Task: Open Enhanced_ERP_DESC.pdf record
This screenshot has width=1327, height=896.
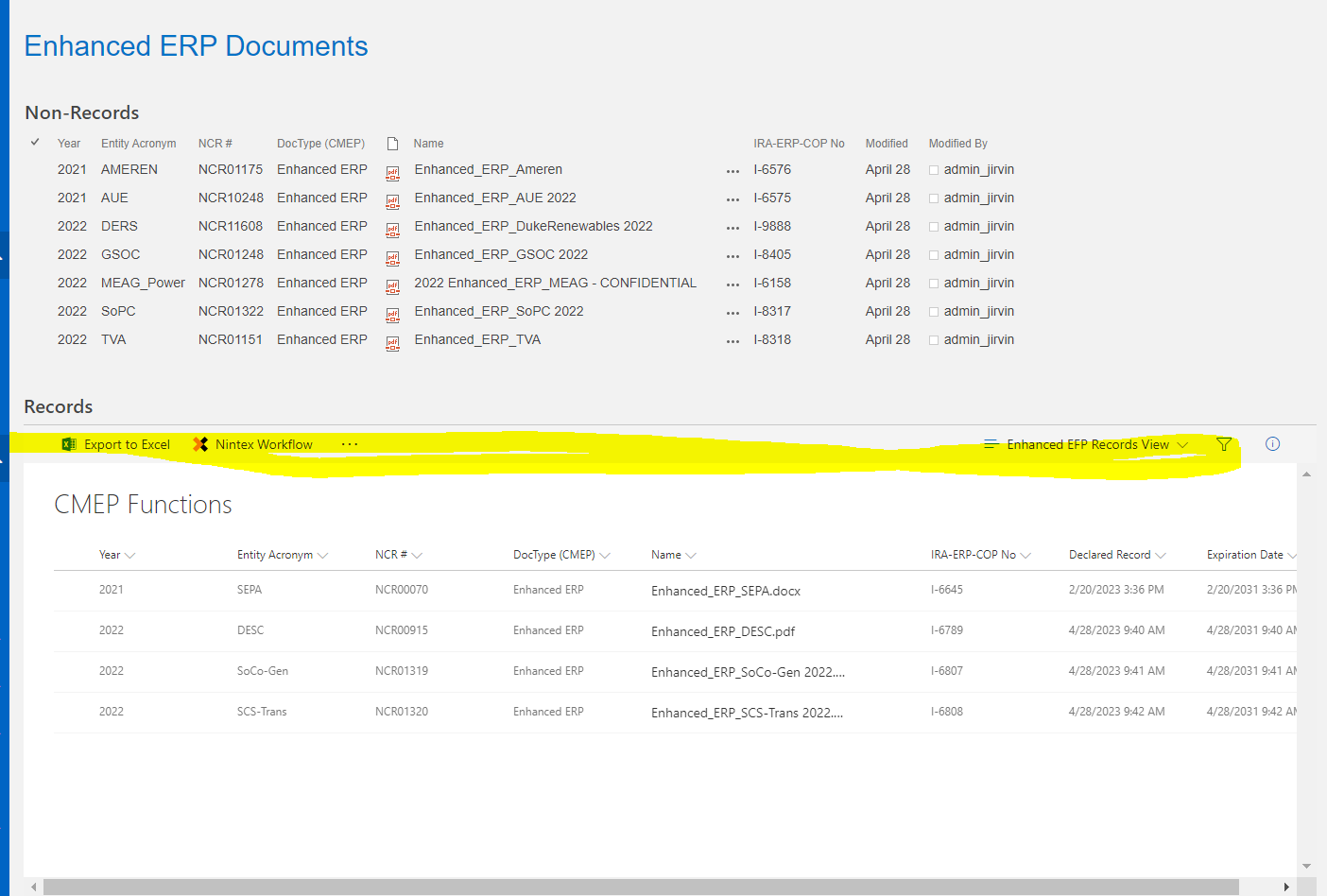Action: click(723, 631)
